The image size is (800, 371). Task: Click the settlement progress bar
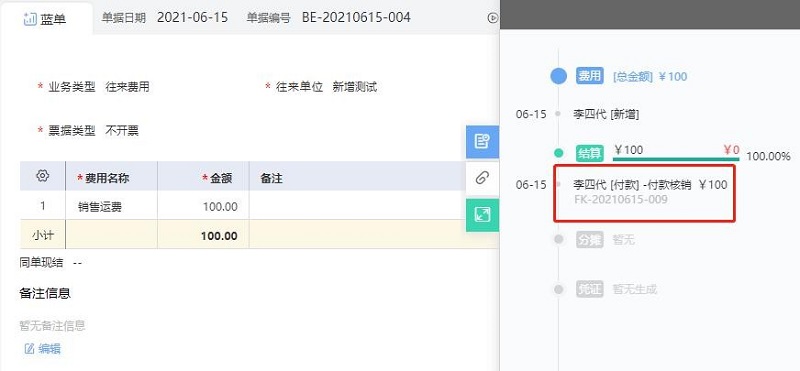pyautogui.click(x=676, y=159)
